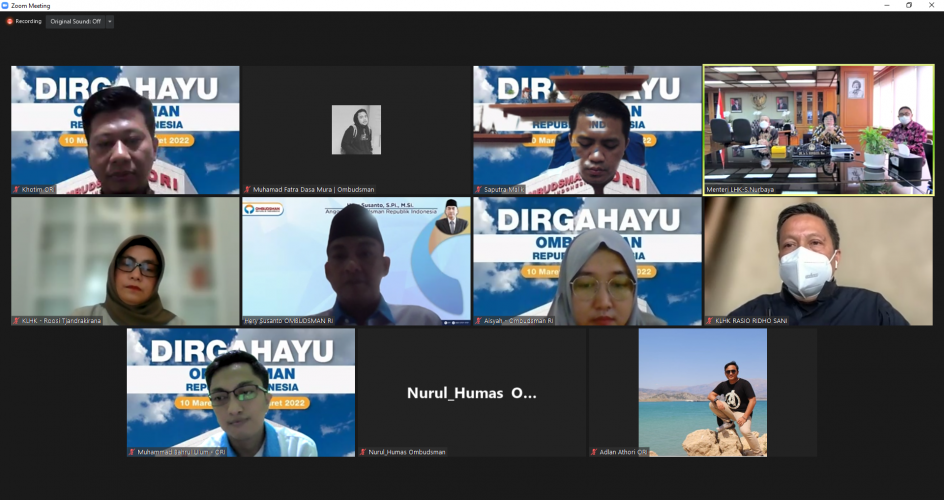Image resolution: width=944 pixels, height=500 pixels.
Task: Expand the Original Sound dropdown arrow
Action: click(x=109, y=21)
